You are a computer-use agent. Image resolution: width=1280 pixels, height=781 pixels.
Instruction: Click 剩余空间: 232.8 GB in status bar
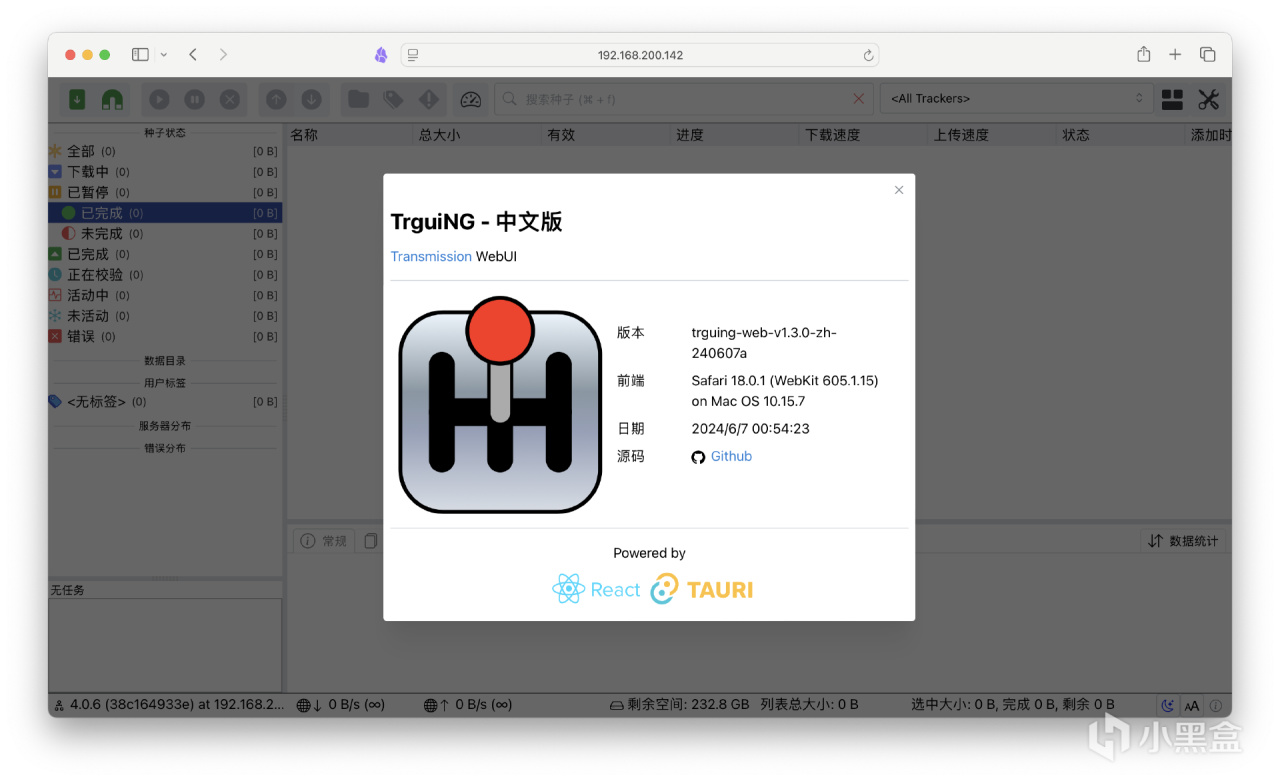point(680,704)
